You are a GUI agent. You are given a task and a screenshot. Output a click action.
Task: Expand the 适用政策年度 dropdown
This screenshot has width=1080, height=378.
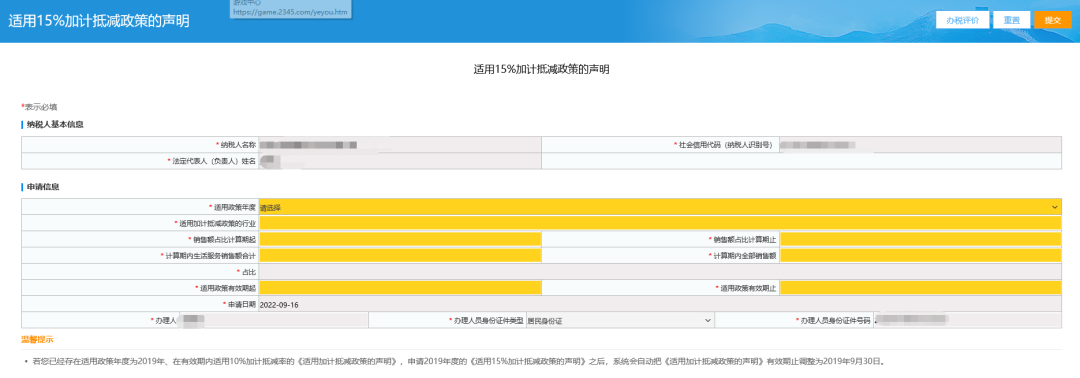pos(660,207)
